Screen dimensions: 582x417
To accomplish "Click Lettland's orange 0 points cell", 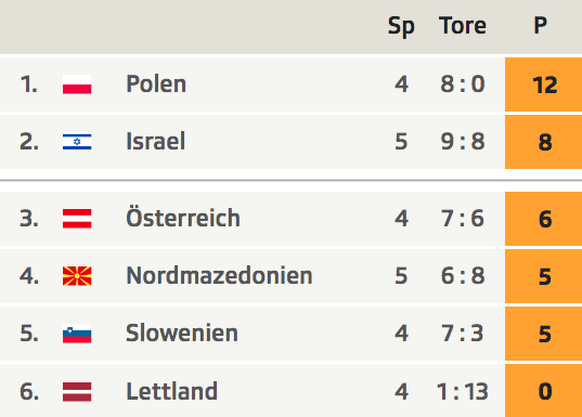I will [x=543, y=391].
